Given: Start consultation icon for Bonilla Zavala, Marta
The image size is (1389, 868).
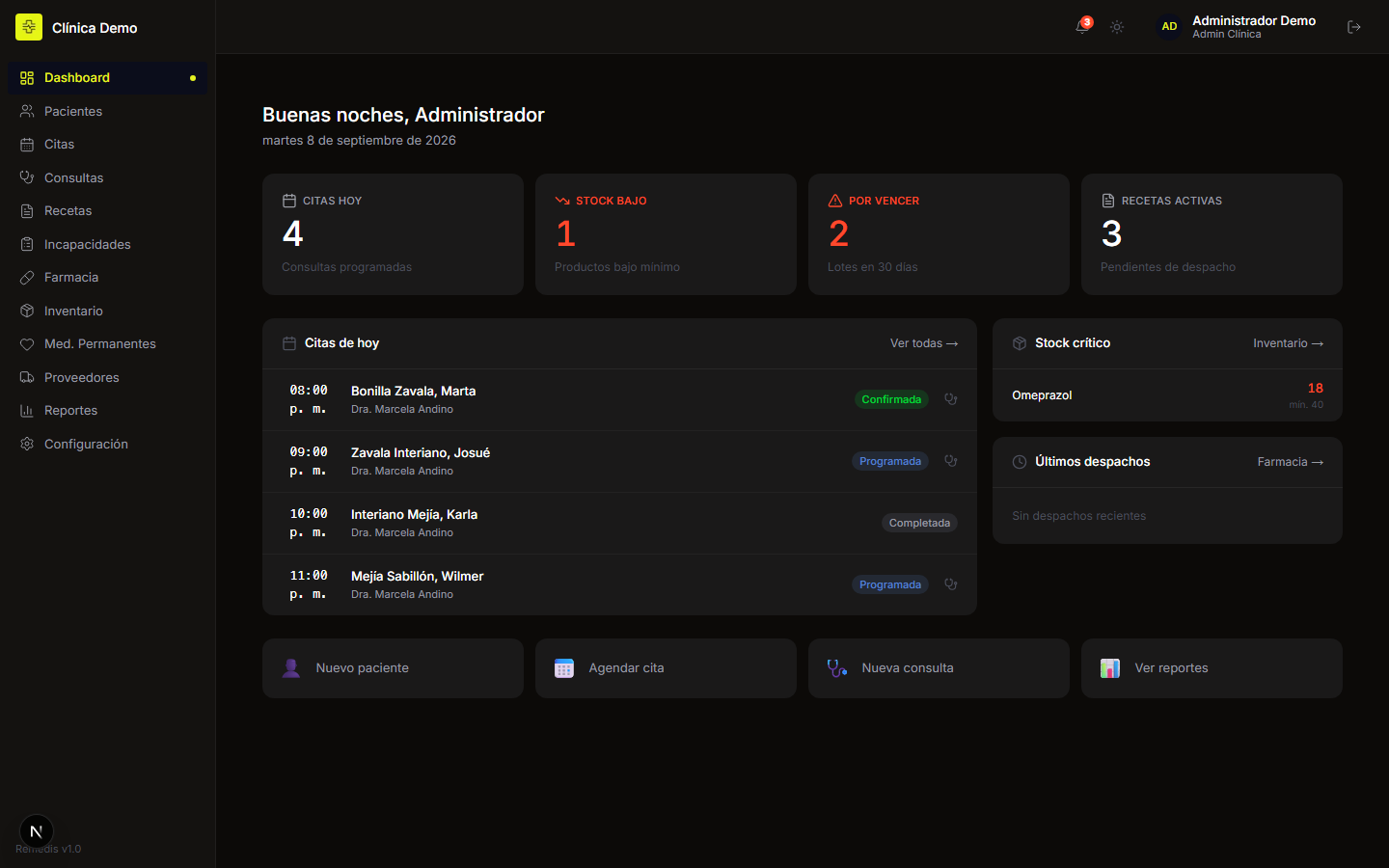Looking at the screenshot, I should (x=951, y=399).
